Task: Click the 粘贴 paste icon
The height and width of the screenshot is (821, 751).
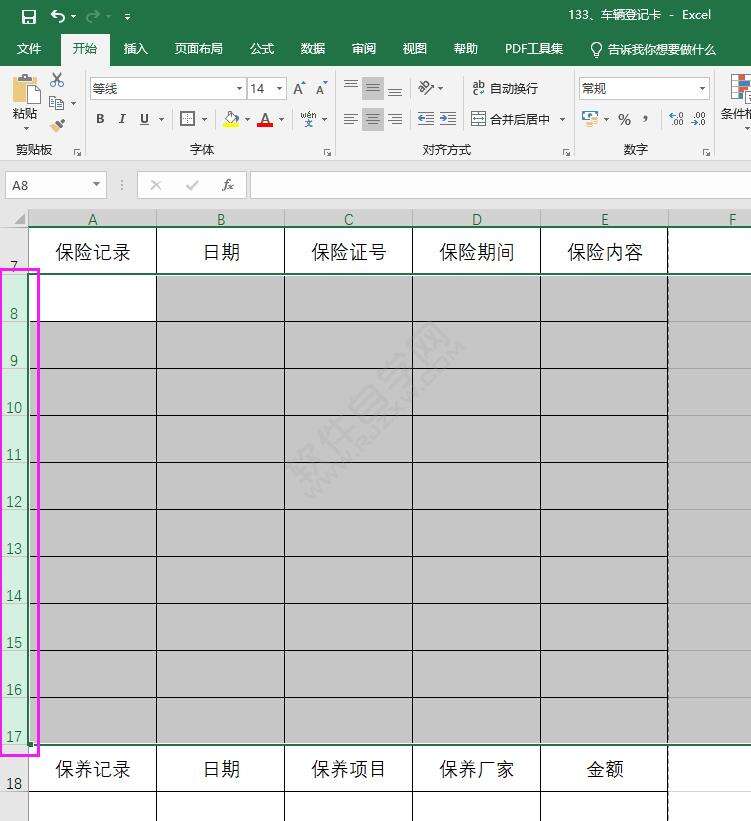Action: pyautogui.click(x=26, y=89)
